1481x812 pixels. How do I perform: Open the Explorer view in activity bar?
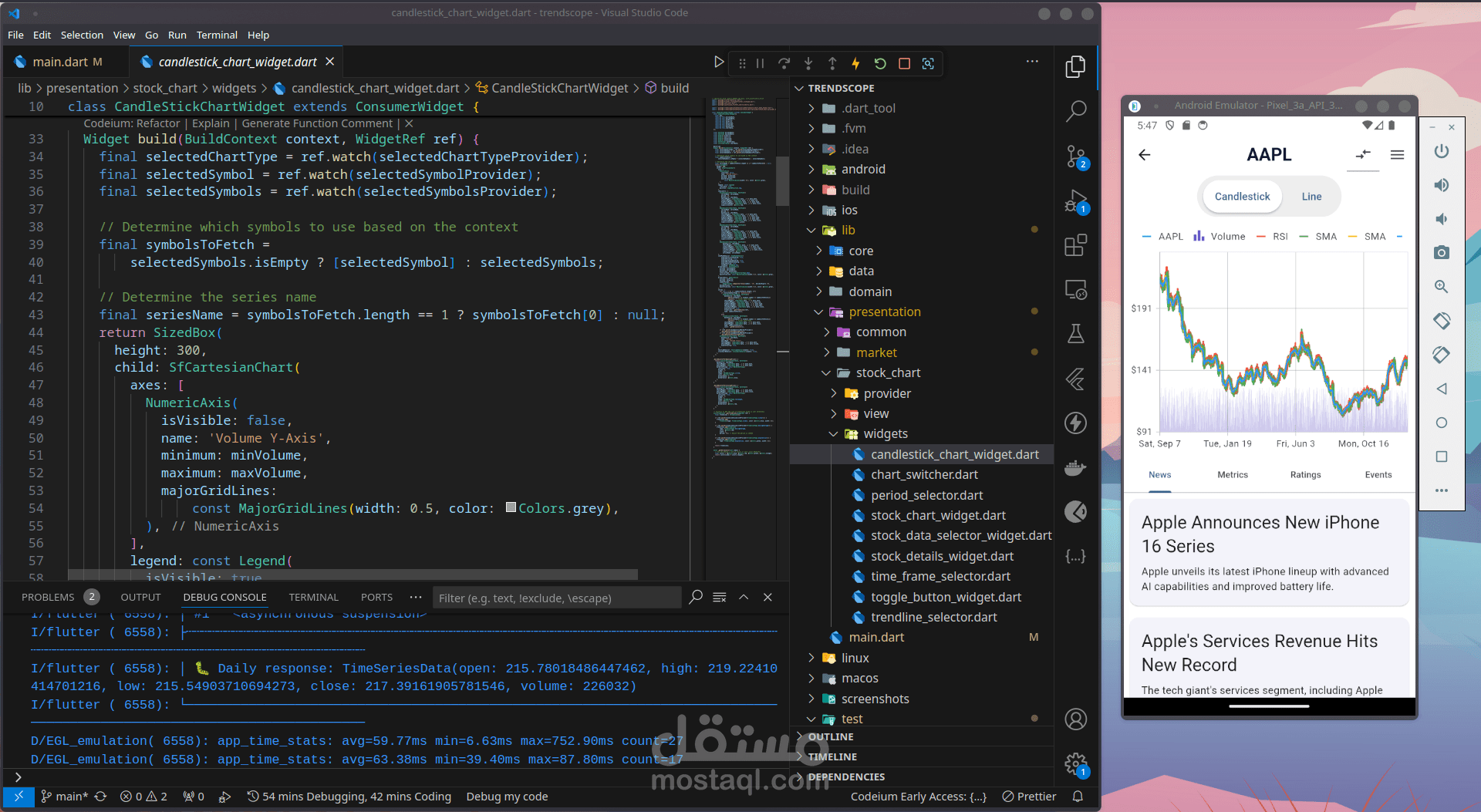pos(1075,67)
